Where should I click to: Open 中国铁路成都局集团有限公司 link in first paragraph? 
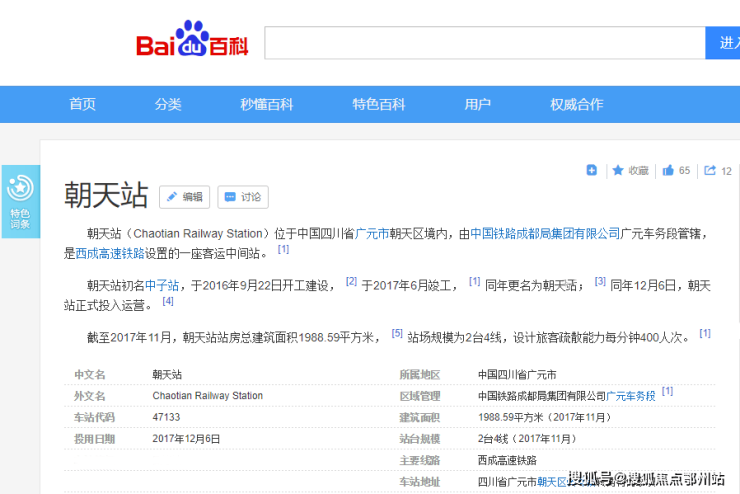545,233
